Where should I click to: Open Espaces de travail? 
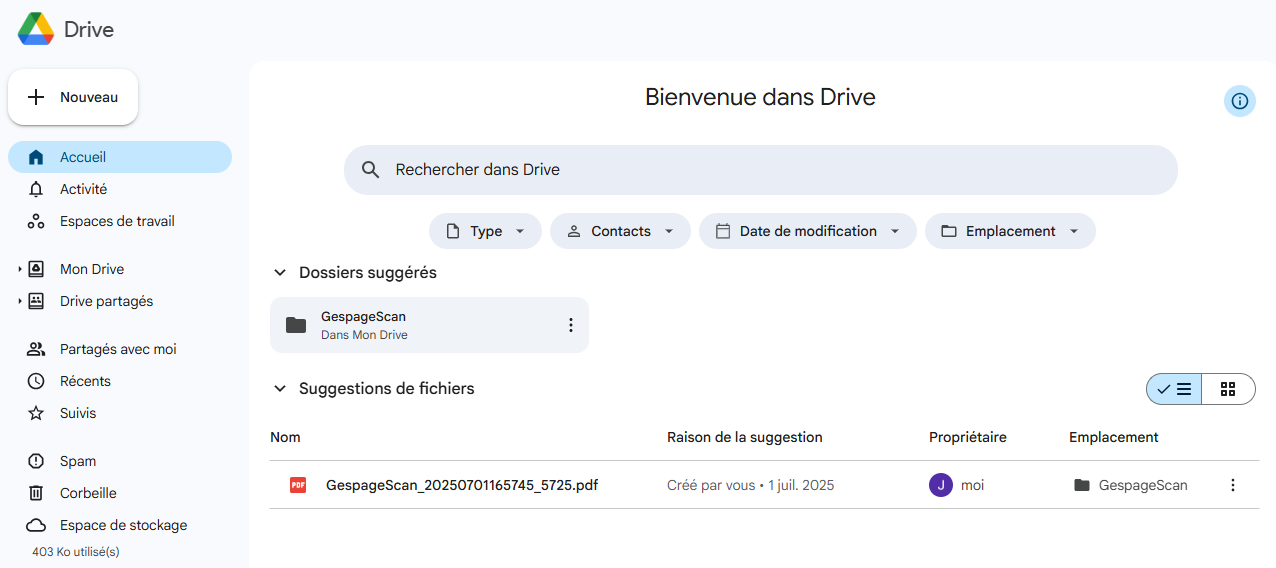coord(120,221)
